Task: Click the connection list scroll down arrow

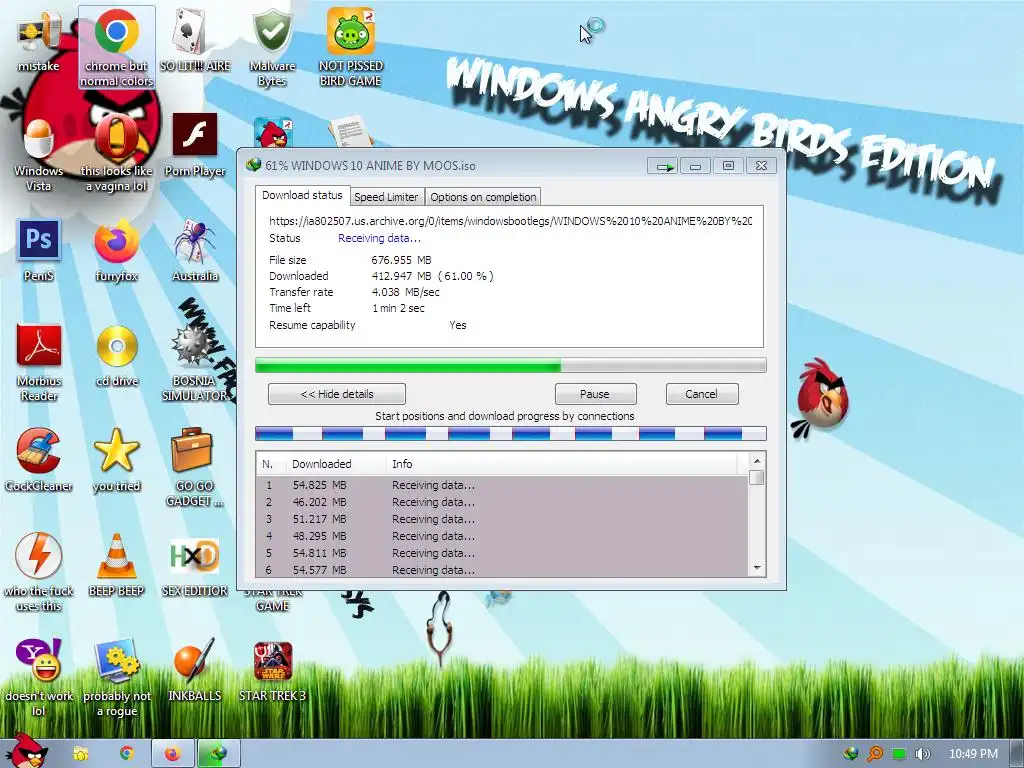Action: click(757, 568)
